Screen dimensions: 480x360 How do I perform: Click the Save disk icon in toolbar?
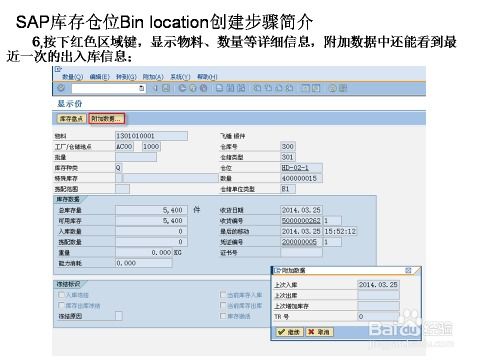click(166, 88)
